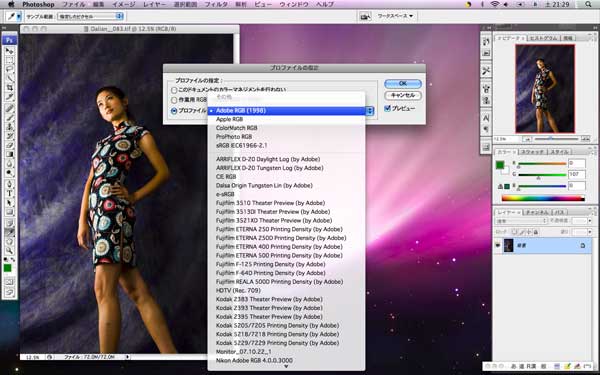Select the Type tool
Viewport: 600px width, 375px height.
(9, 194)
